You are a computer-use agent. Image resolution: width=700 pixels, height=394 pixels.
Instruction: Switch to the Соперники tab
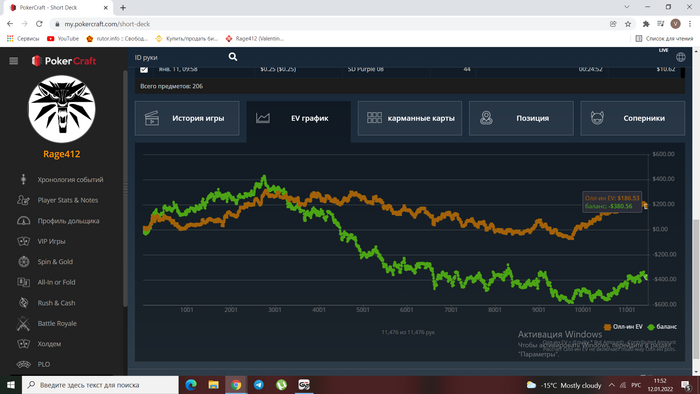point(633,118)
